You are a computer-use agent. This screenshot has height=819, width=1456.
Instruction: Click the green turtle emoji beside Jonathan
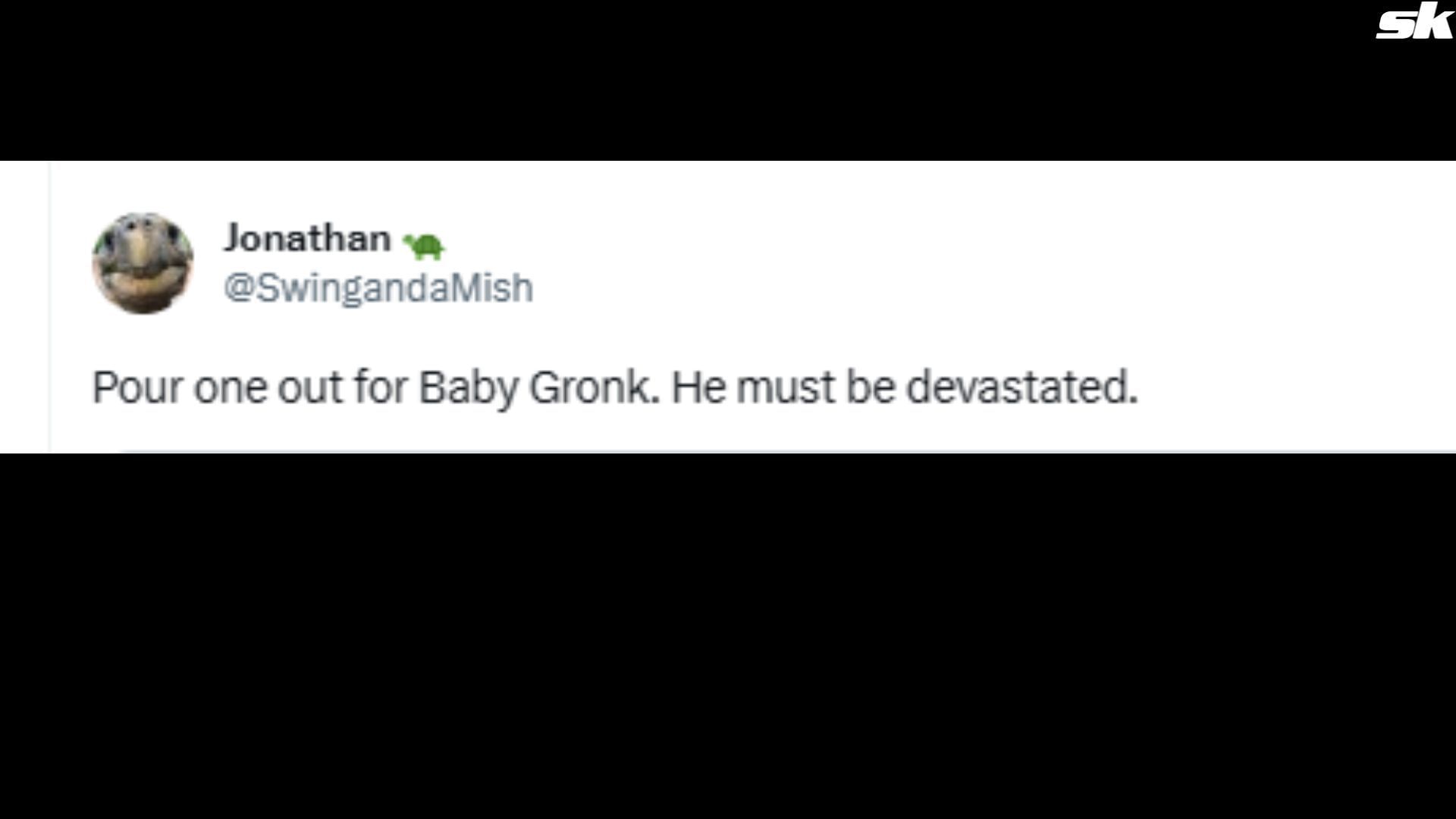point(424,245)
